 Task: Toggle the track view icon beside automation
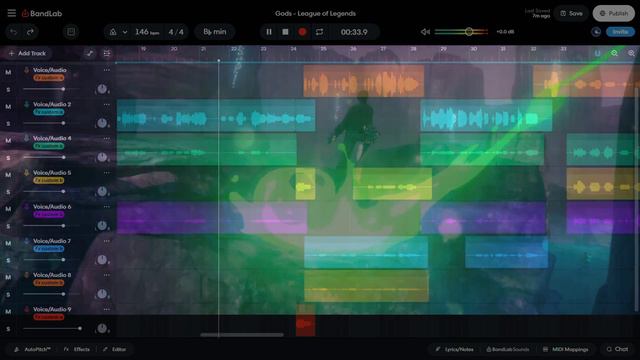coord(107,53)
